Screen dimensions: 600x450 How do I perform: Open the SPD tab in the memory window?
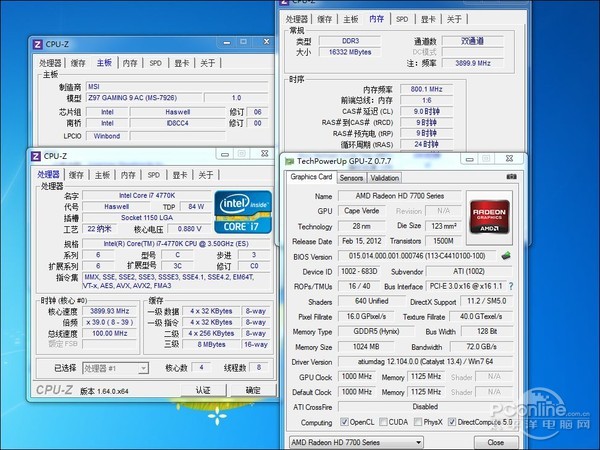pyautogui.click(x=402, y=19)
